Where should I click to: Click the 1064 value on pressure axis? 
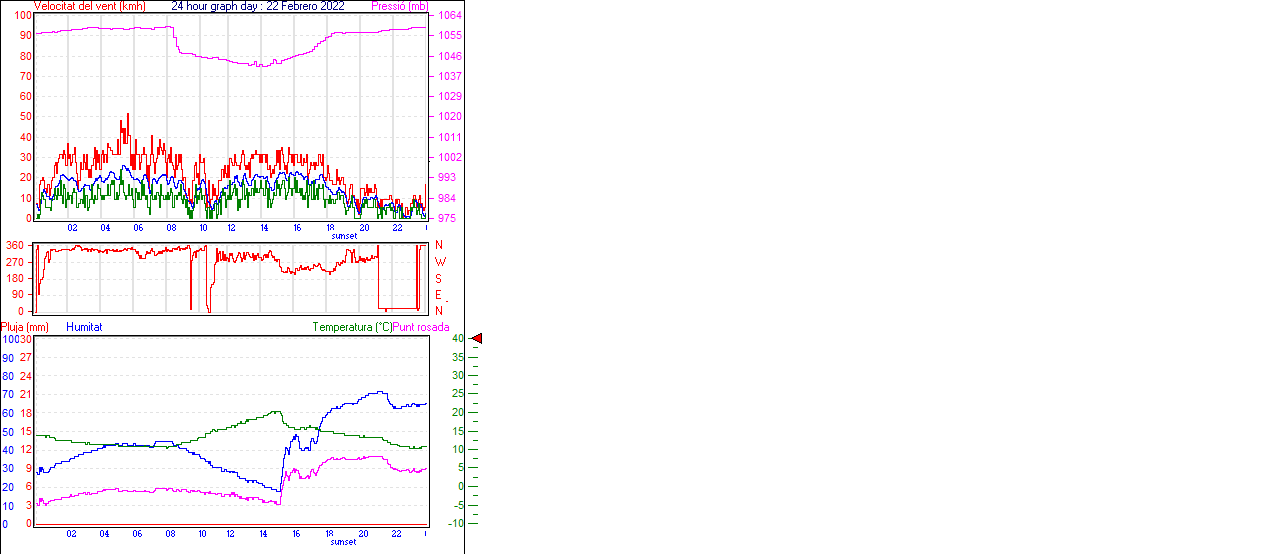(449, 16)
